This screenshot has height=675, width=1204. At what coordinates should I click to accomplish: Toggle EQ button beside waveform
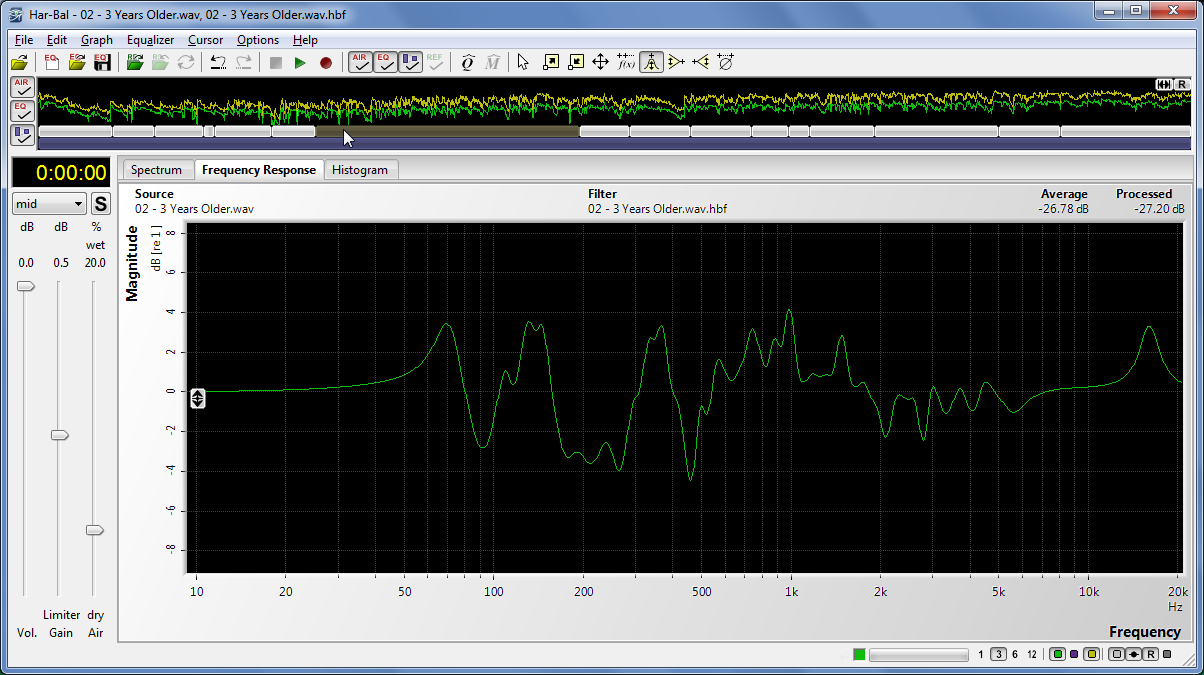(22, 110)
